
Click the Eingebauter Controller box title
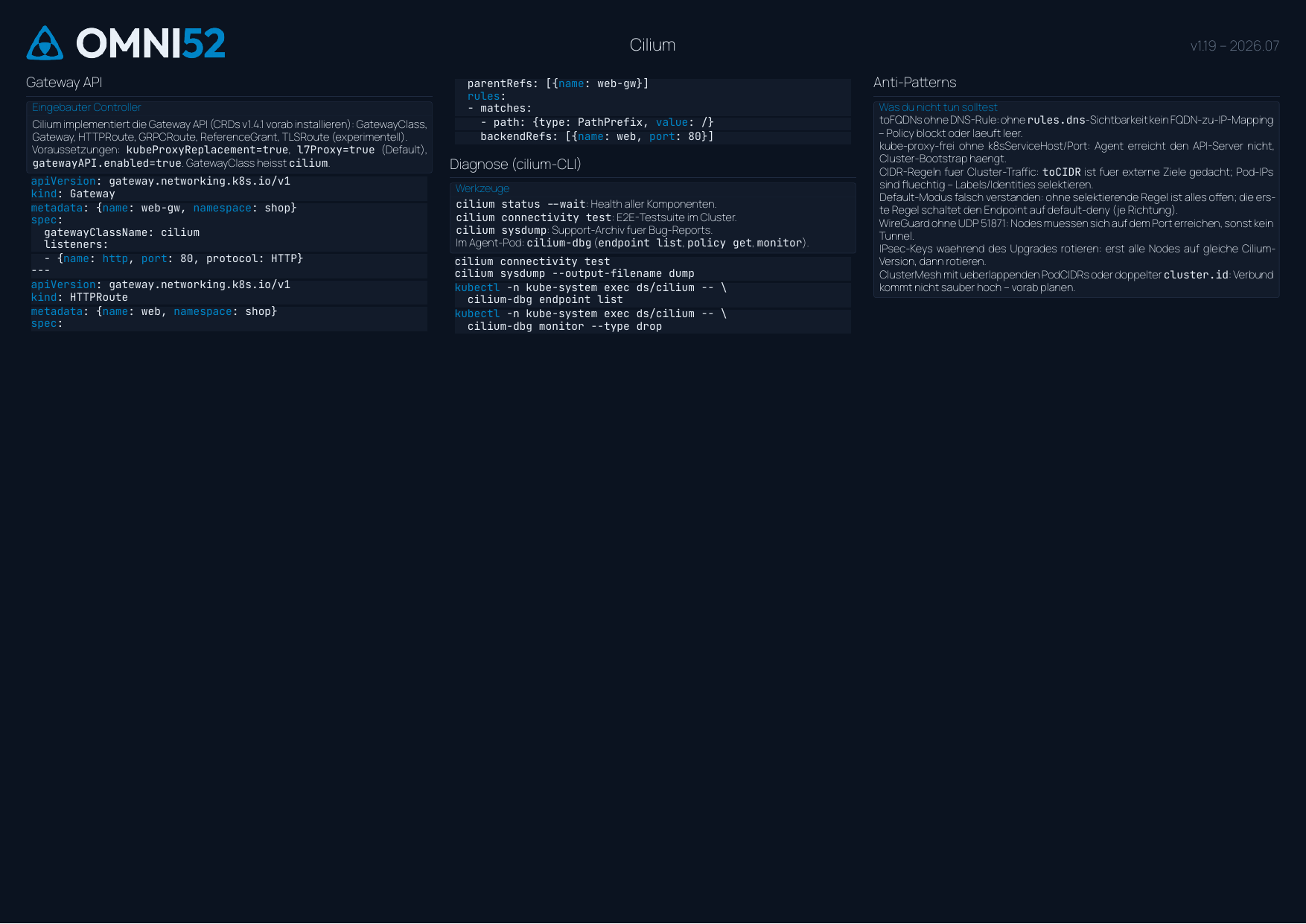86,107
